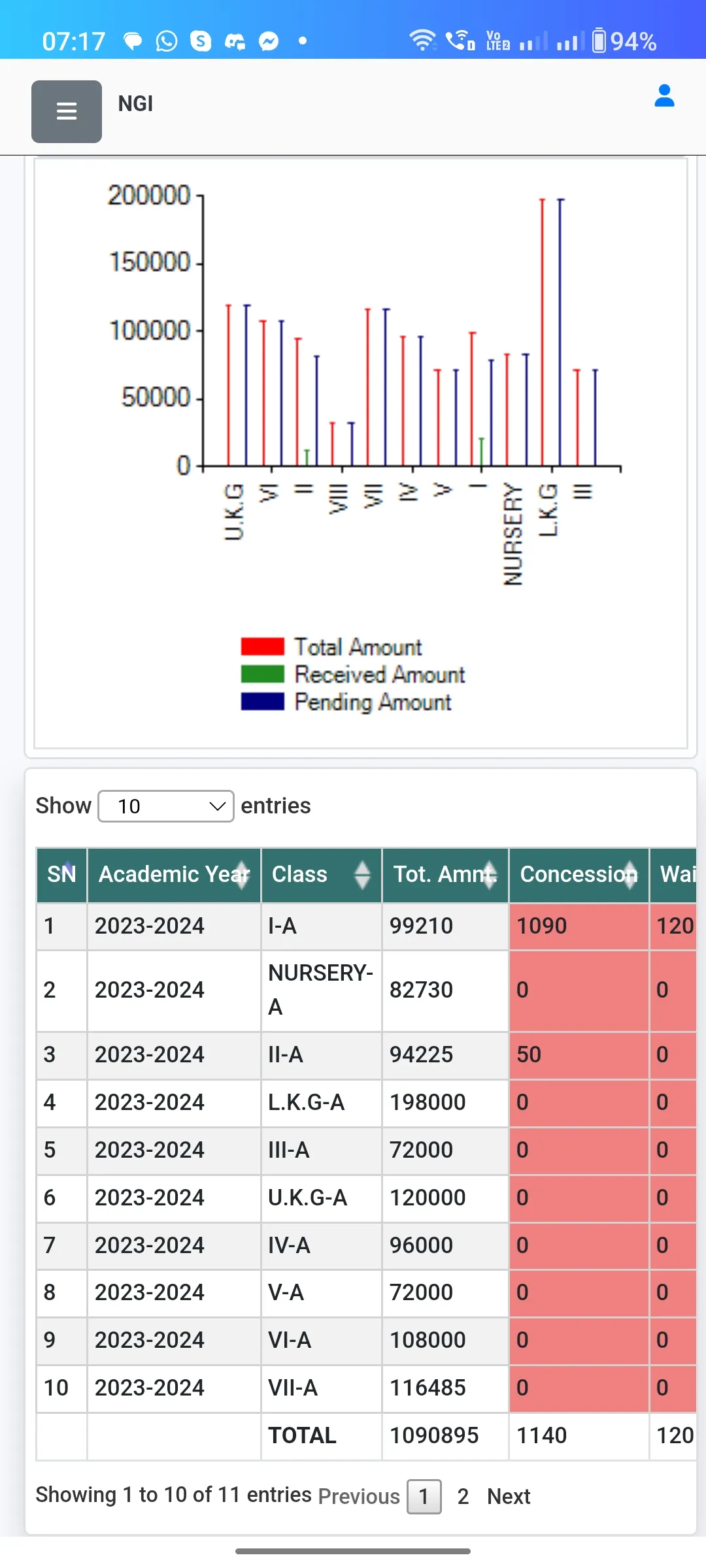This screenshot has height=1568, width=706.
Task: Click total amount value 94225
Action: pos(421,1054)
